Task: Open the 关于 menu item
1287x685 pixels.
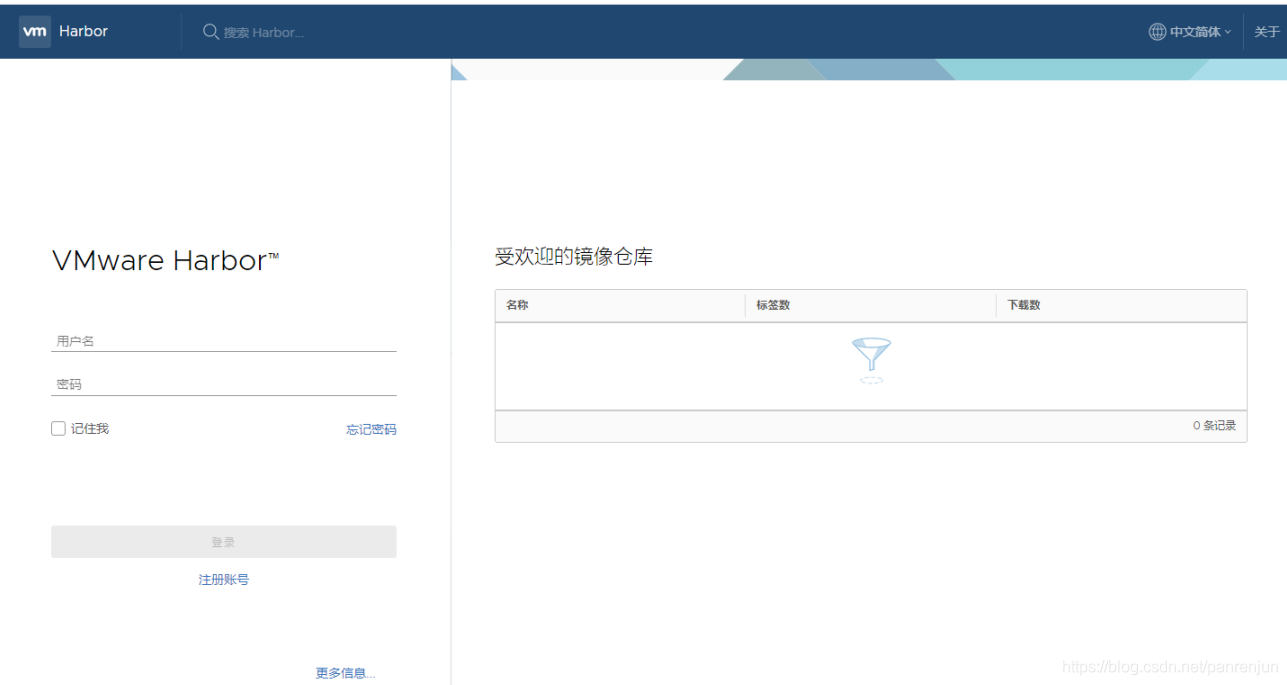Action: point(1267,31)
